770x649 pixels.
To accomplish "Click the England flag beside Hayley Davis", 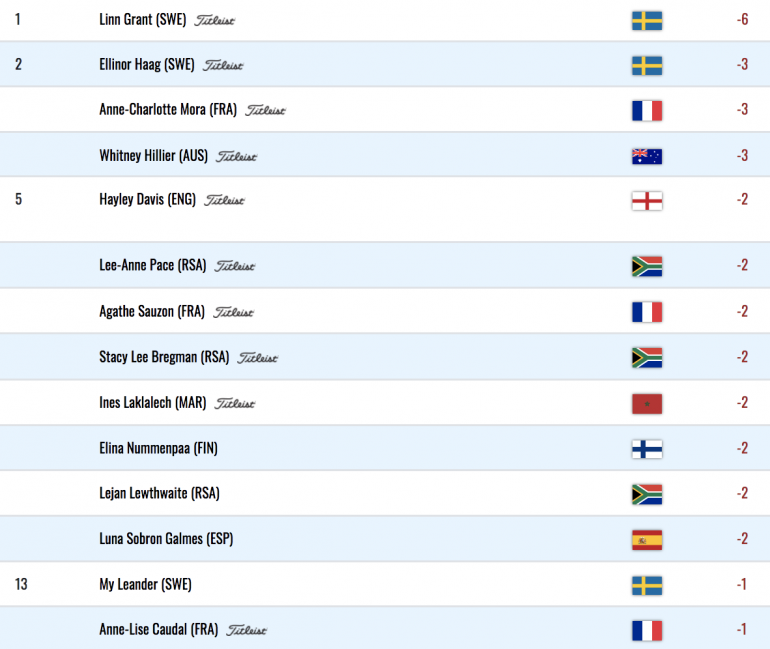I will point(647,201).
